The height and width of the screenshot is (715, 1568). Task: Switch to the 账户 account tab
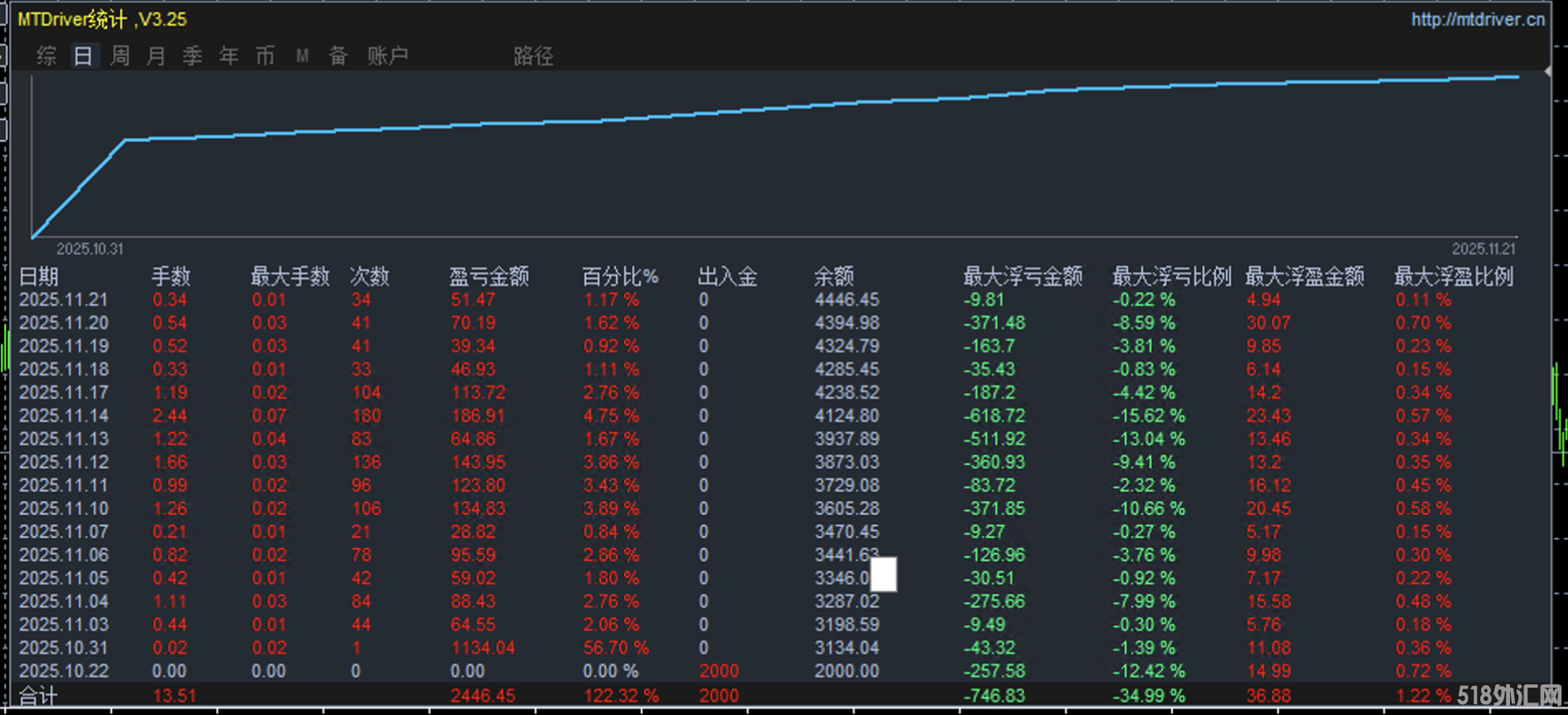click(387, 55)
